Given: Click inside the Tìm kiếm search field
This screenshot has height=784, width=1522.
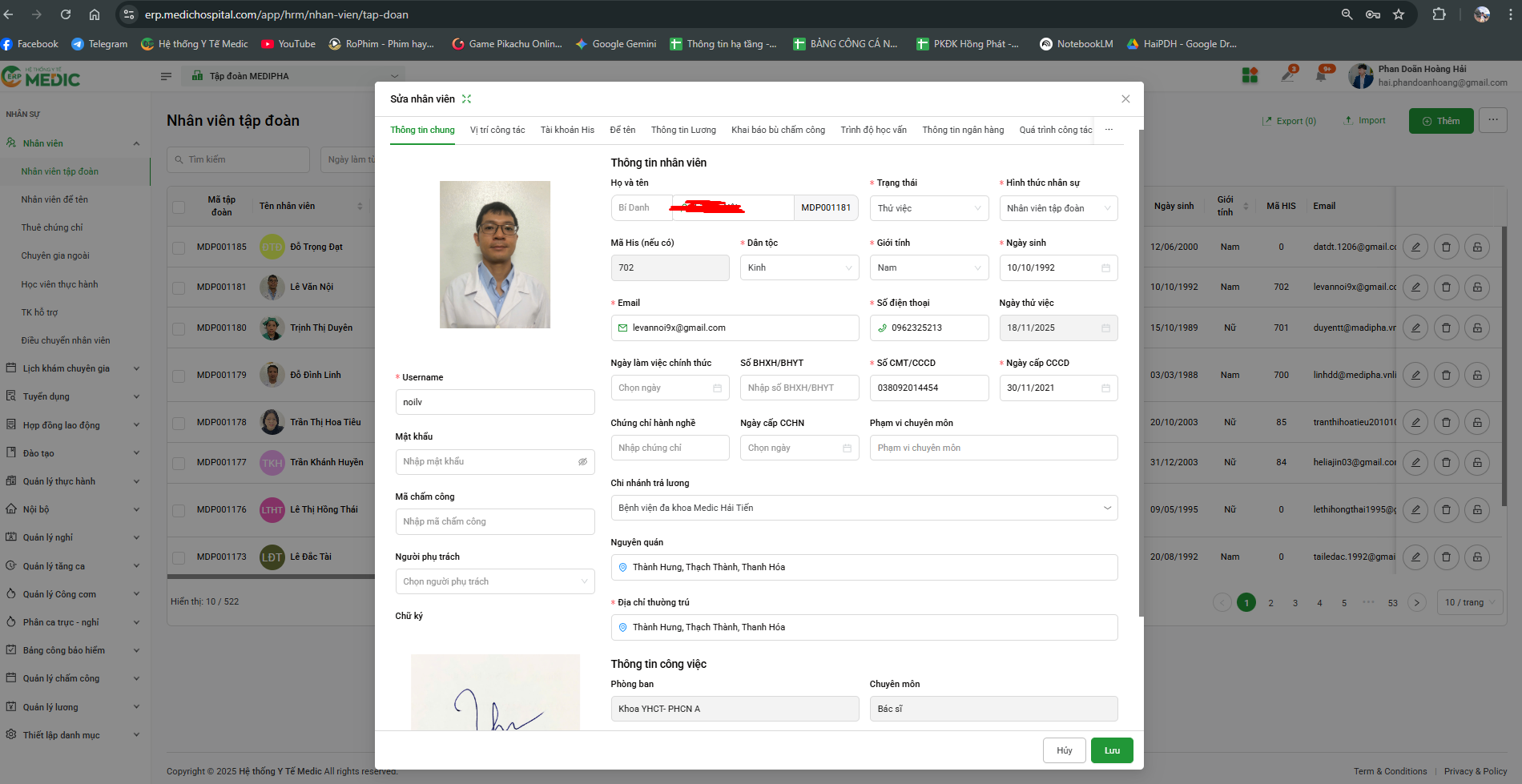Looking at the screenshot, I should click(x=238, y=159).
